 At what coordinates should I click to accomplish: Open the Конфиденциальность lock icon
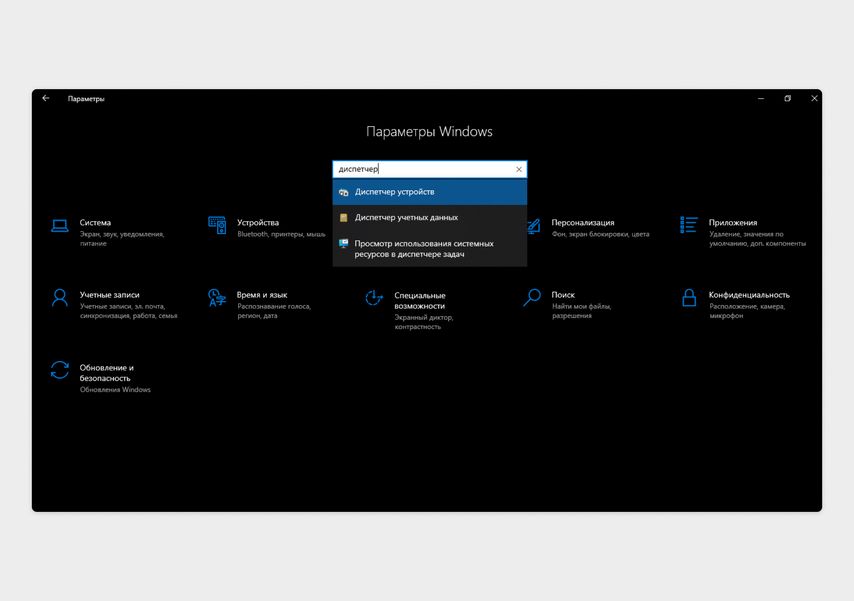(x=689, y=298)
